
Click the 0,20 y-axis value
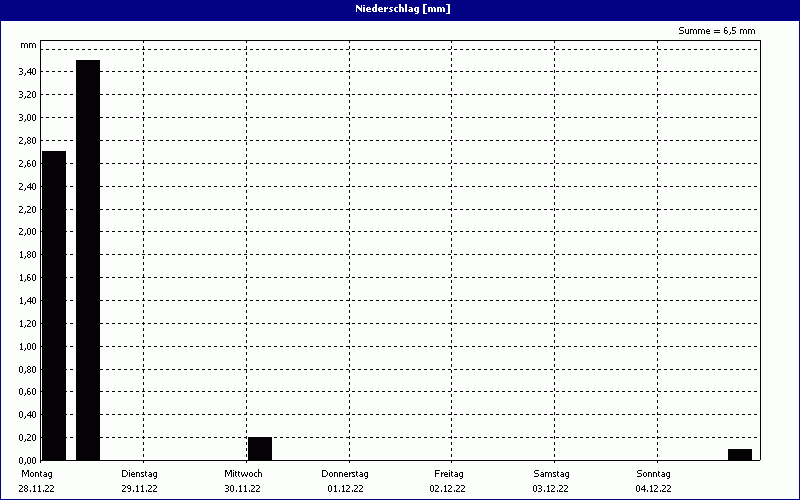point(27,438)
